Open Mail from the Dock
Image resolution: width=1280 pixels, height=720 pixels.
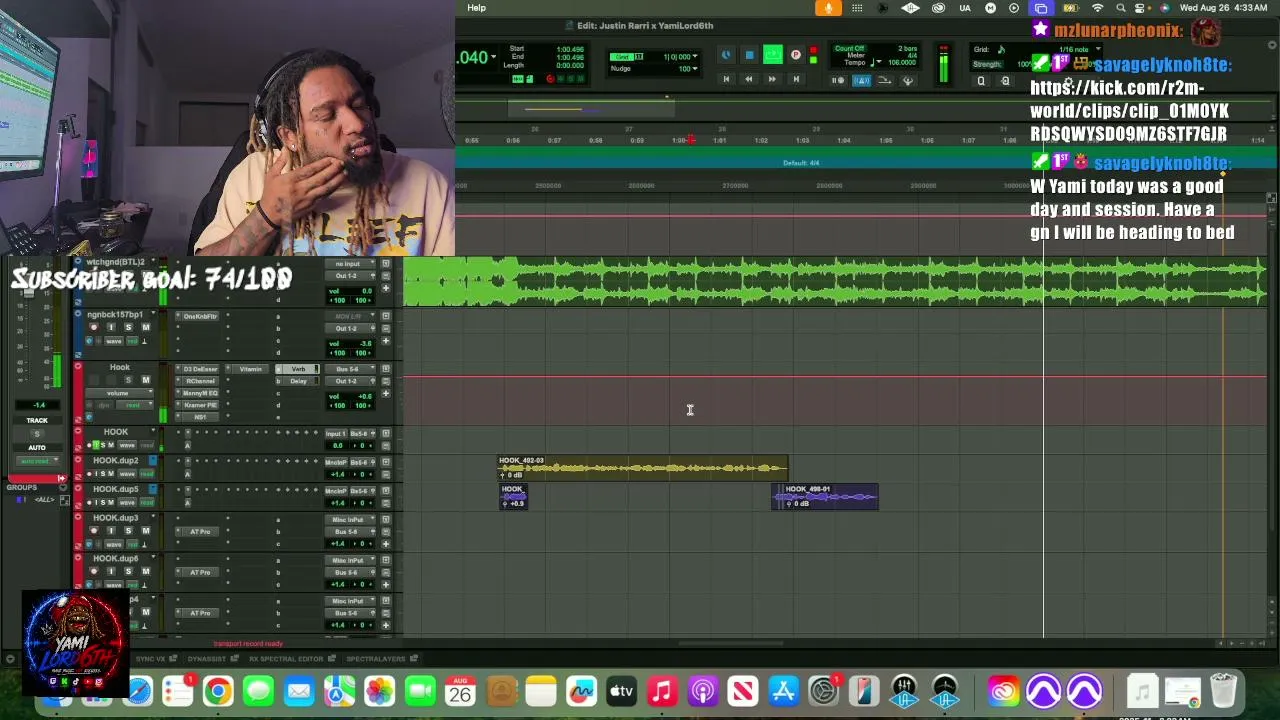(x=299, y=691)
